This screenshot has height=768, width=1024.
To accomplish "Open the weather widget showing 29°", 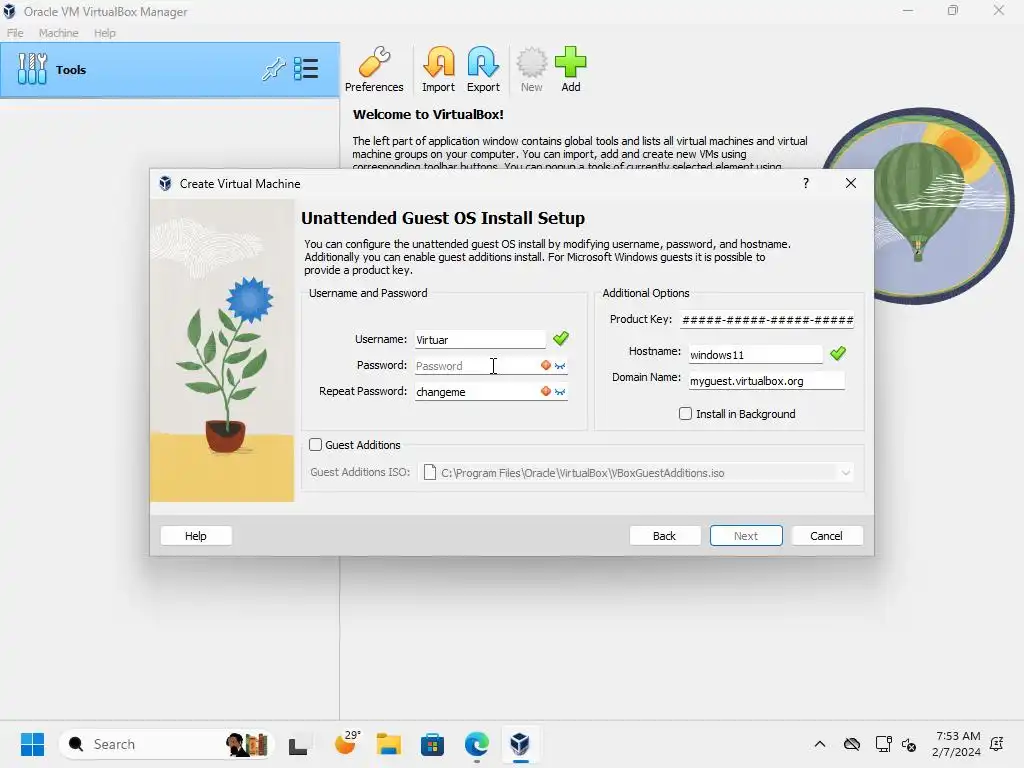I will [x=347, y=743].
